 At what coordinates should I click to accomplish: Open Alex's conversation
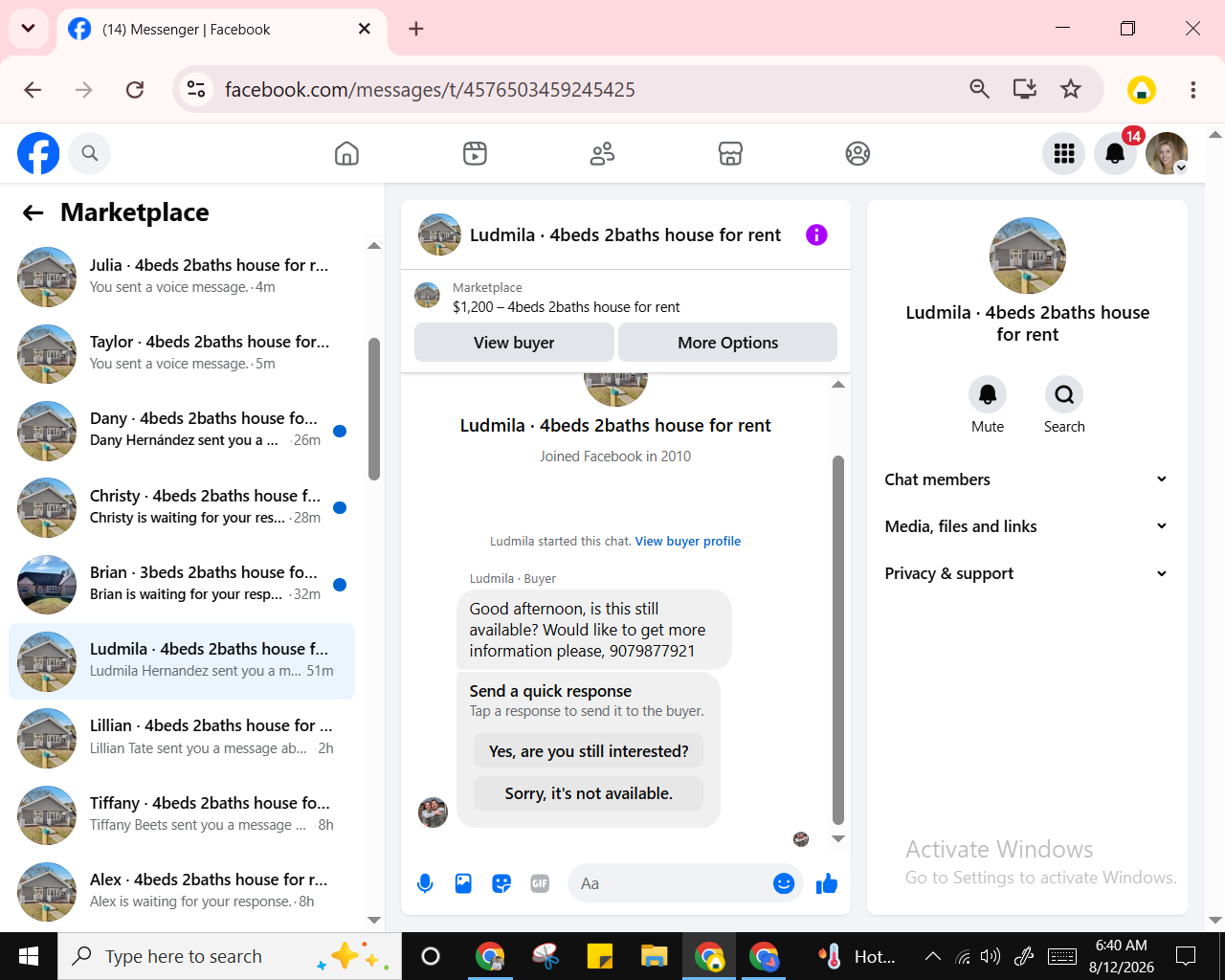point(182,891)
